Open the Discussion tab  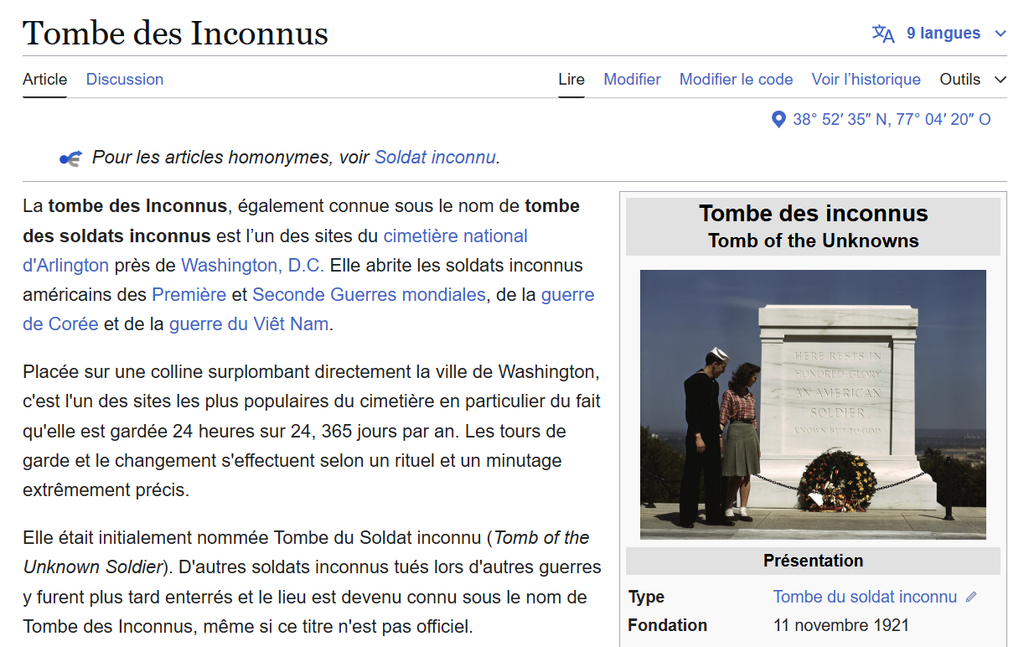coord(125,79)
